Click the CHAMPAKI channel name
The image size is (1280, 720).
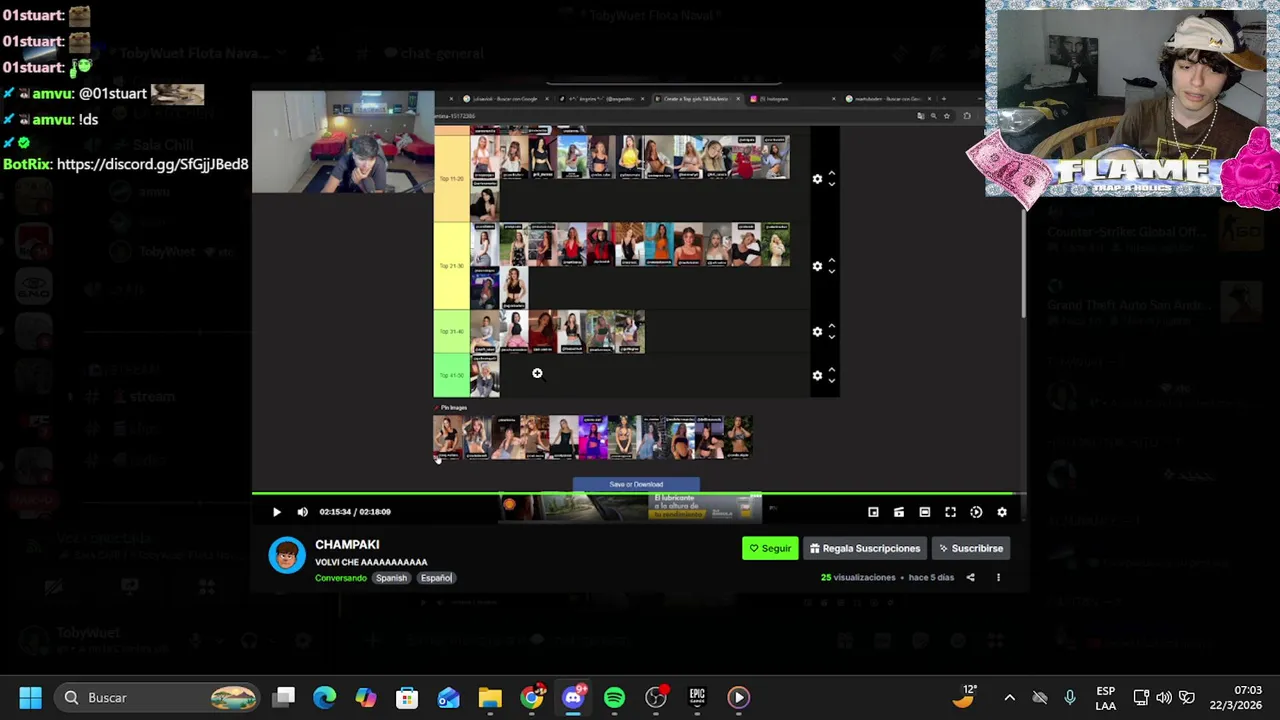click(347, 544)
